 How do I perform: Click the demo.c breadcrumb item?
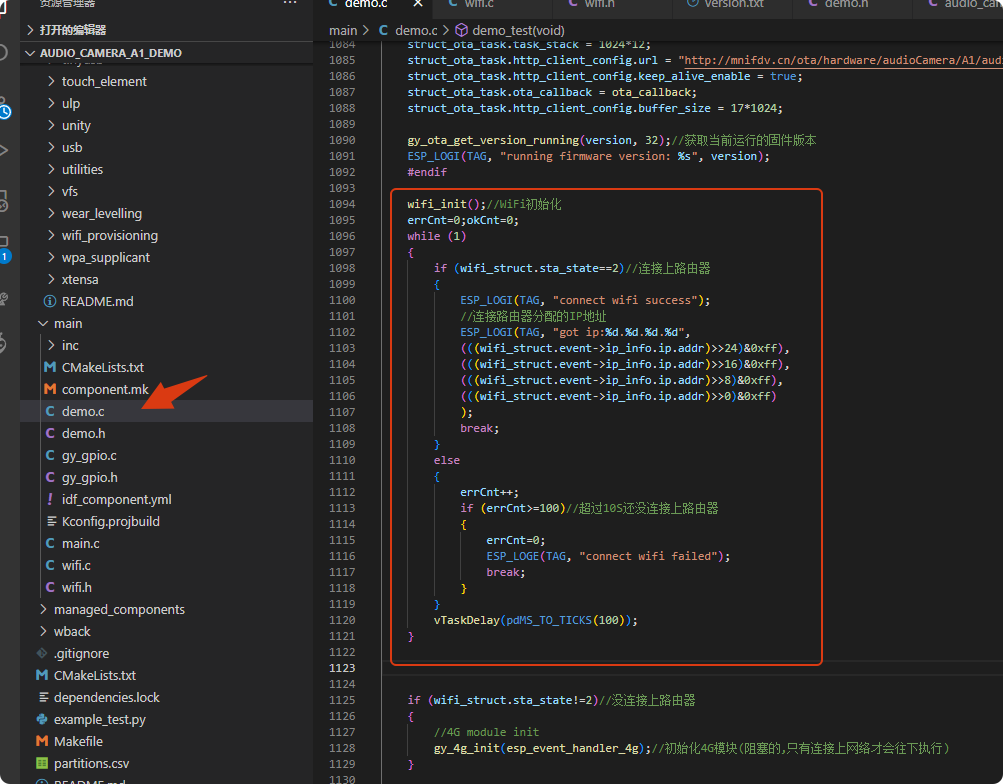pos(415,31)
